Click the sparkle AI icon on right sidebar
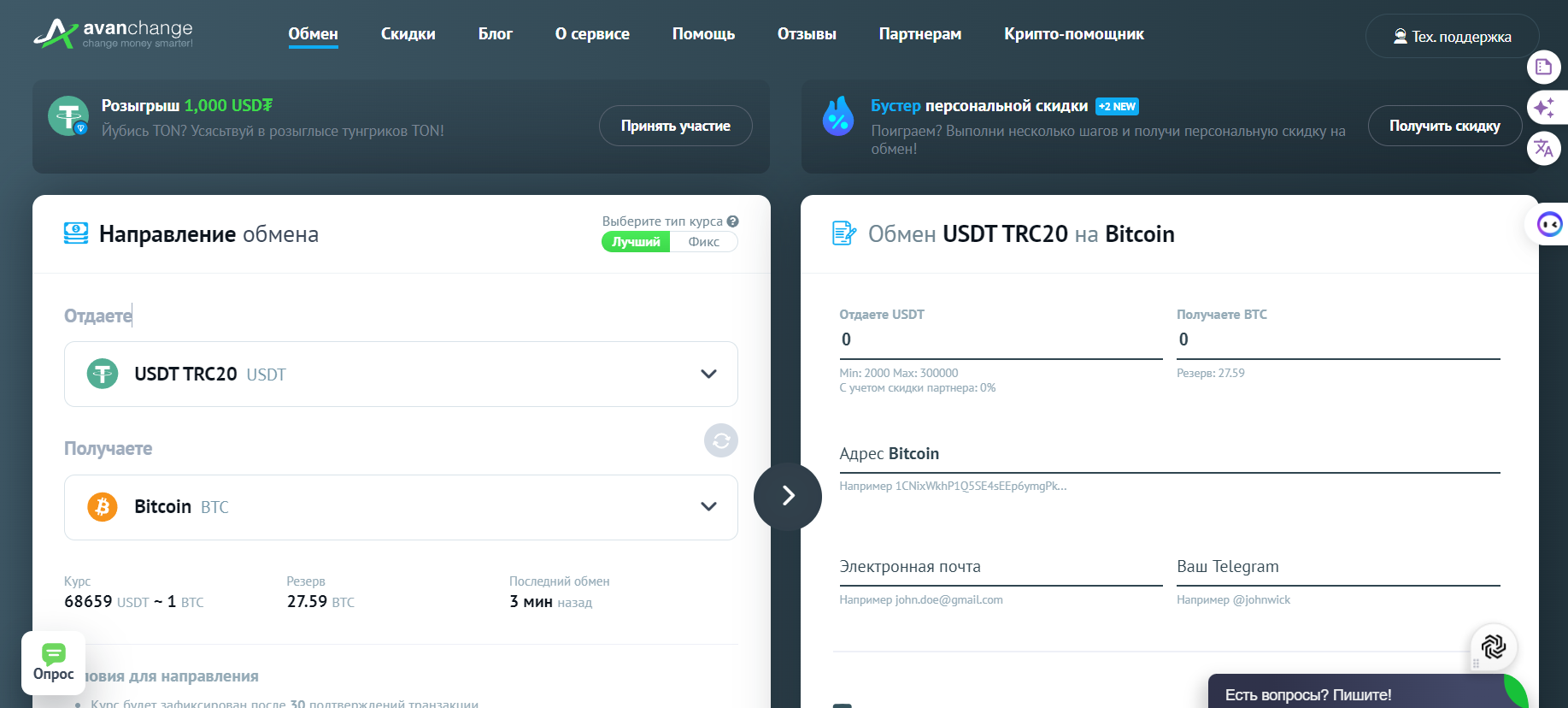Viewport: 1568px width, 708px height. point(1543,108)
